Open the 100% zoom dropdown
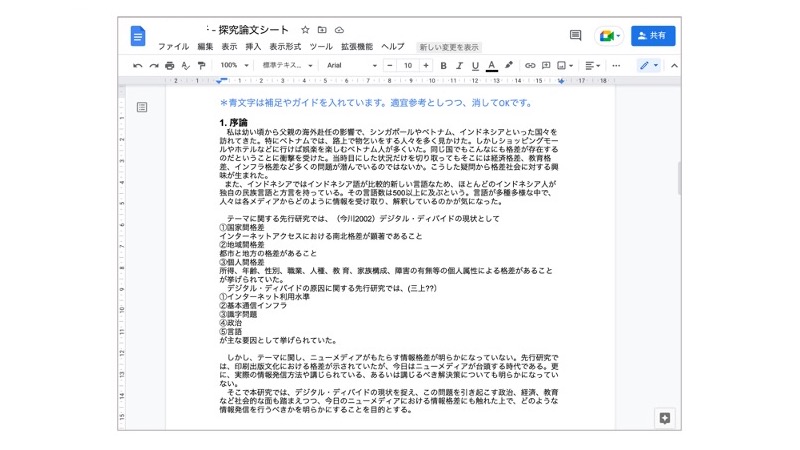The height and width of the screenshot is (450, 800). (234, 65)
